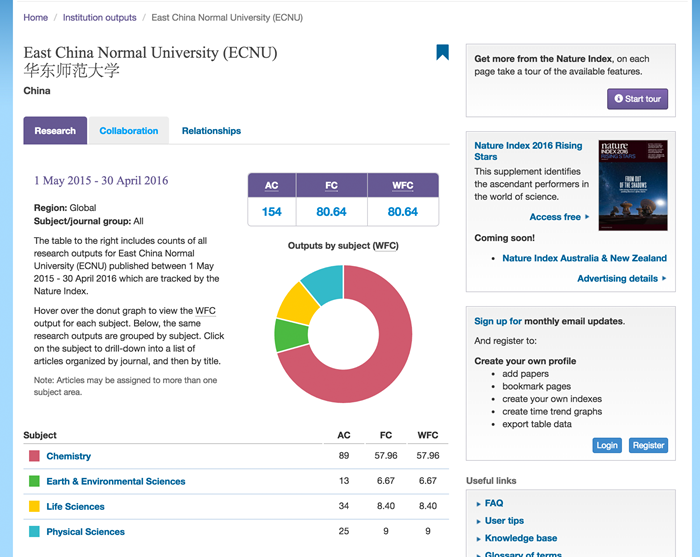Switch to the Collaboration tab
Viewport: 700px width, 557px height.
coord(128,131)
